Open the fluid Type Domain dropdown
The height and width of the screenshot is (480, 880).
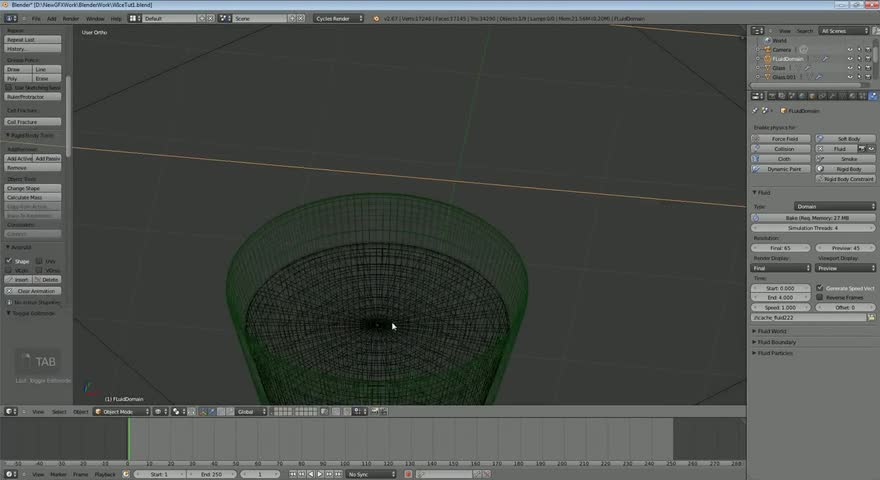835,207
